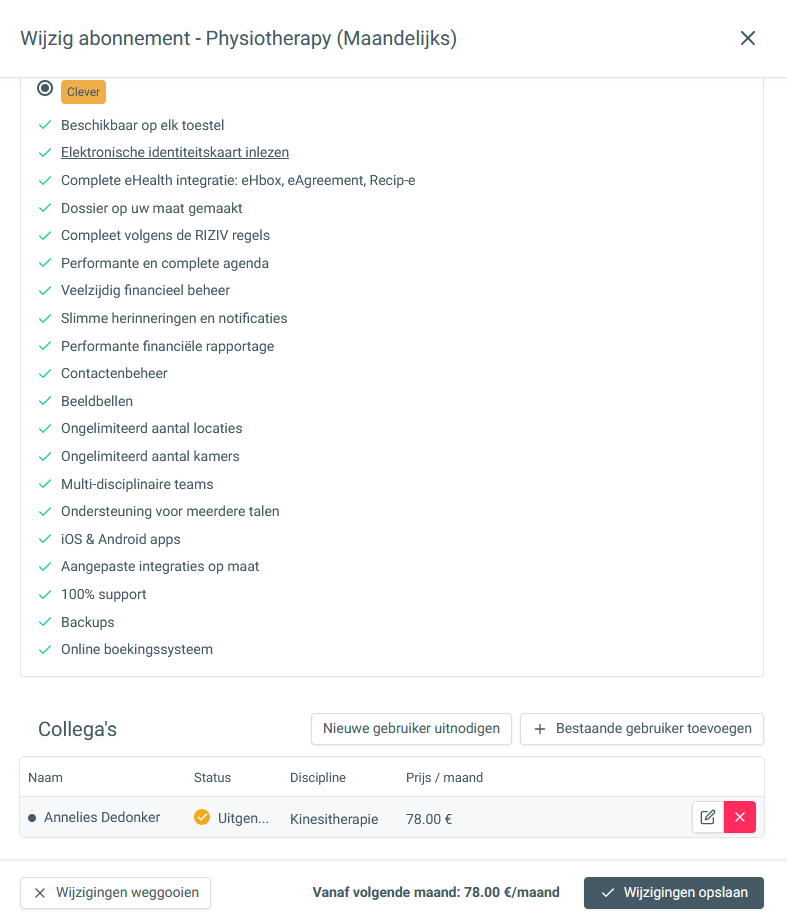Save changes with Wijzigingen opslaan
Screen dimensions: 787x922
click(x=674, y=893)
